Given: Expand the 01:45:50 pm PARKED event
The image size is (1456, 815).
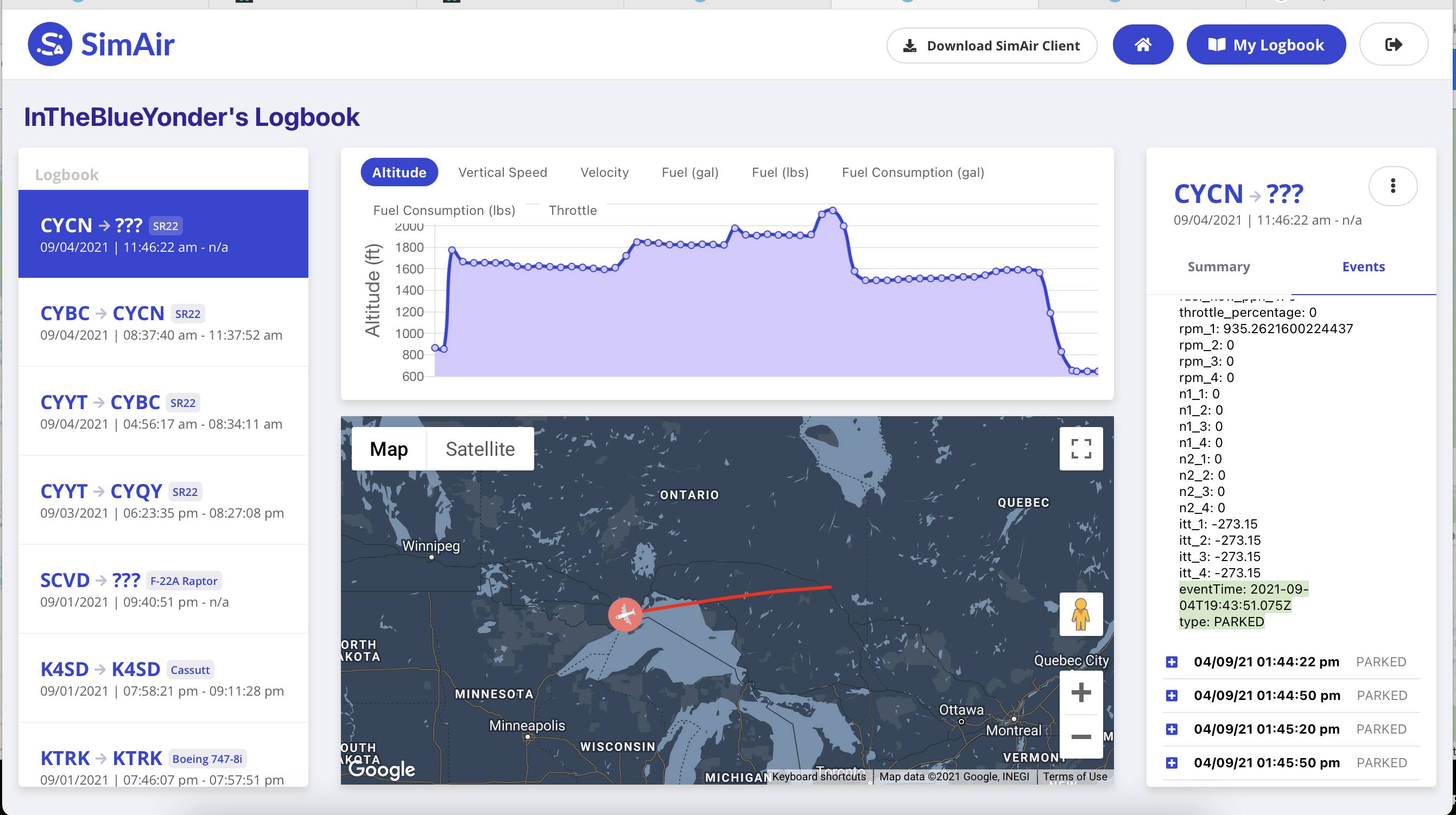Looking at the screenshot, I should (1172, 763).
